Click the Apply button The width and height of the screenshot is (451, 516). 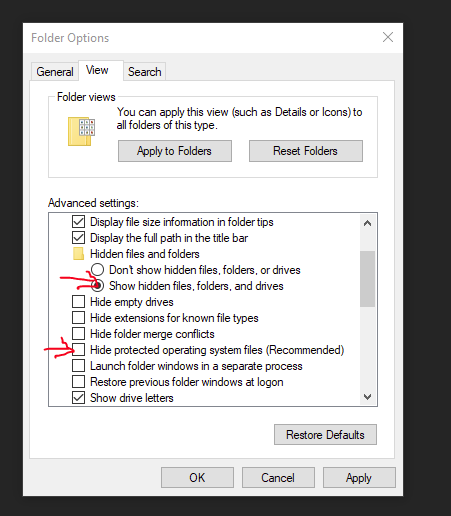tap(359, 478)
